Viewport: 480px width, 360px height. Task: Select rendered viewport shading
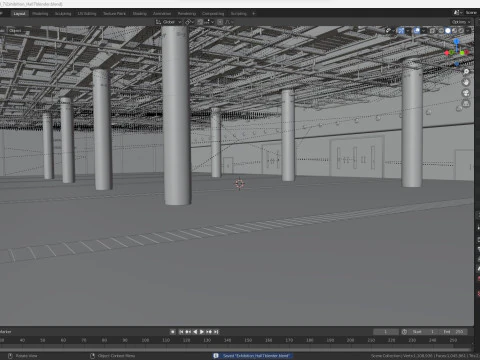coord(461,31)
